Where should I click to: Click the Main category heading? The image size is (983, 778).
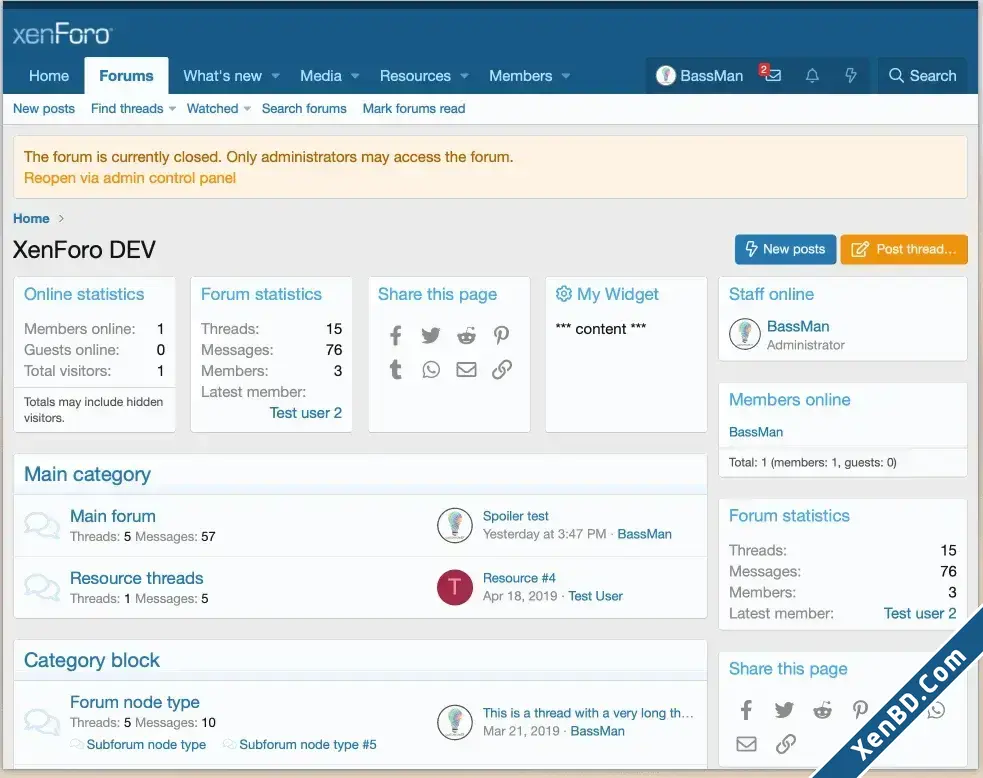pos(87,475)
